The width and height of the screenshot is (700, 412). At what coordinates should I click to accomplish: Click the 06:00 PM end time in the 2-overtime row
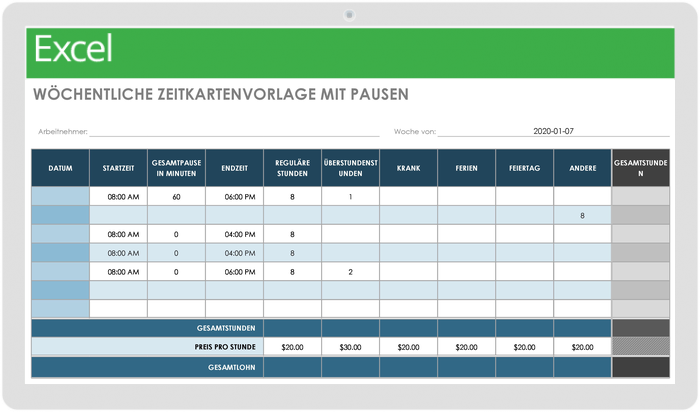coord(234,271)
